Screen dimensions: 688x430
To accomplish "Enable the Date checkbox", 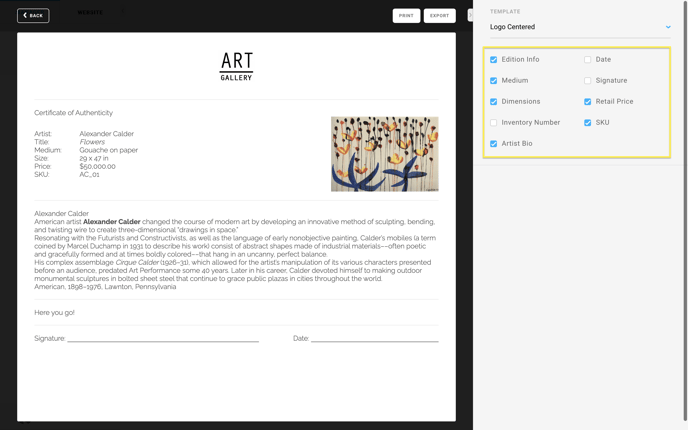I will 588,60.
